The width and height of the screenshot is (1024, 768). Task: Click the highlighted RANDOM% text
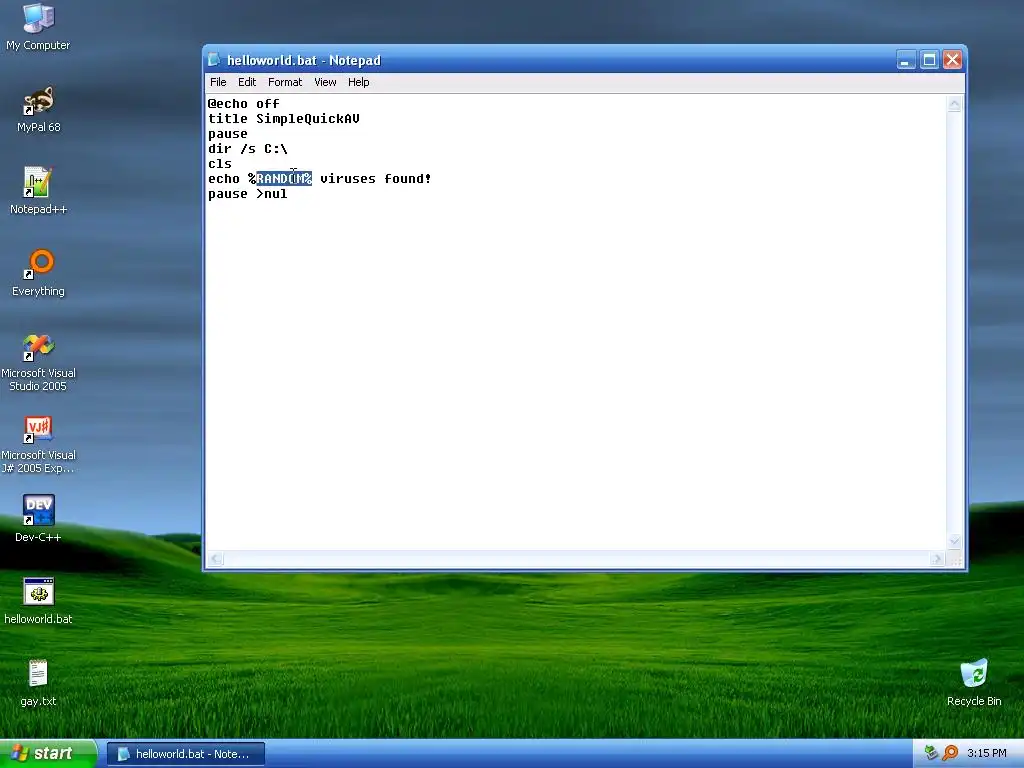coord(284,179)
